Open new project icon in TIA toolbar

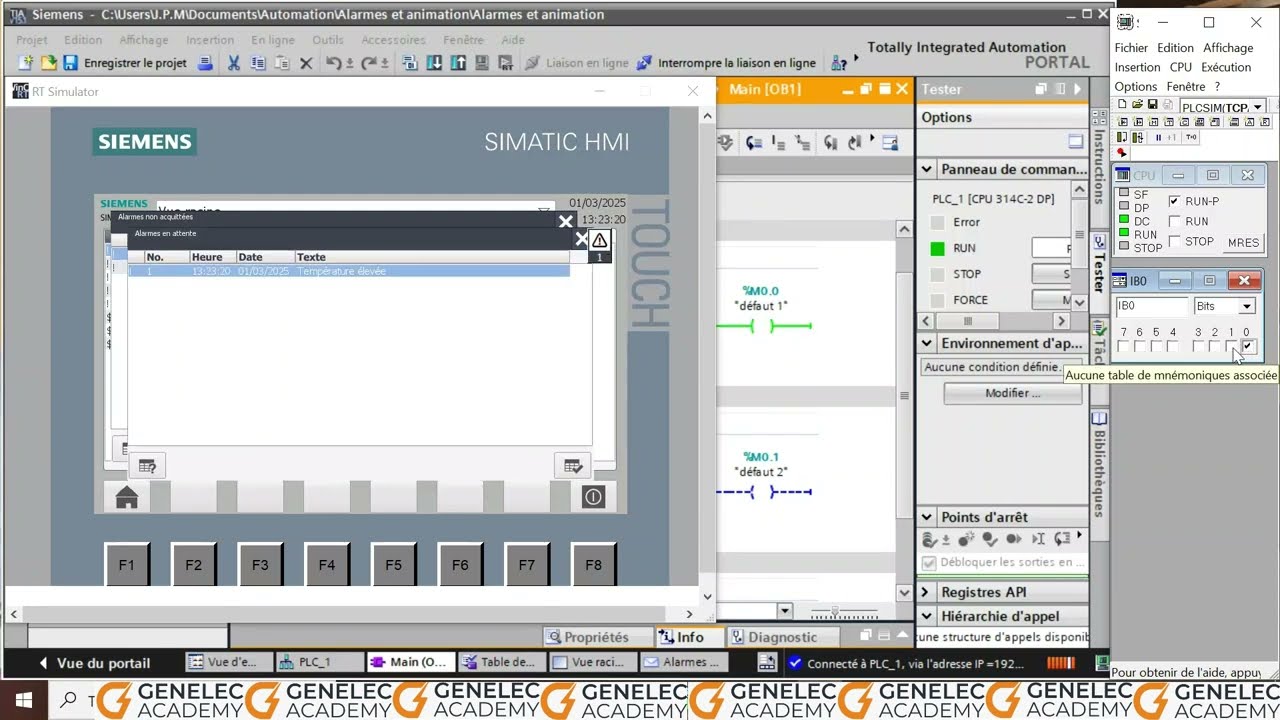(27, 63)
